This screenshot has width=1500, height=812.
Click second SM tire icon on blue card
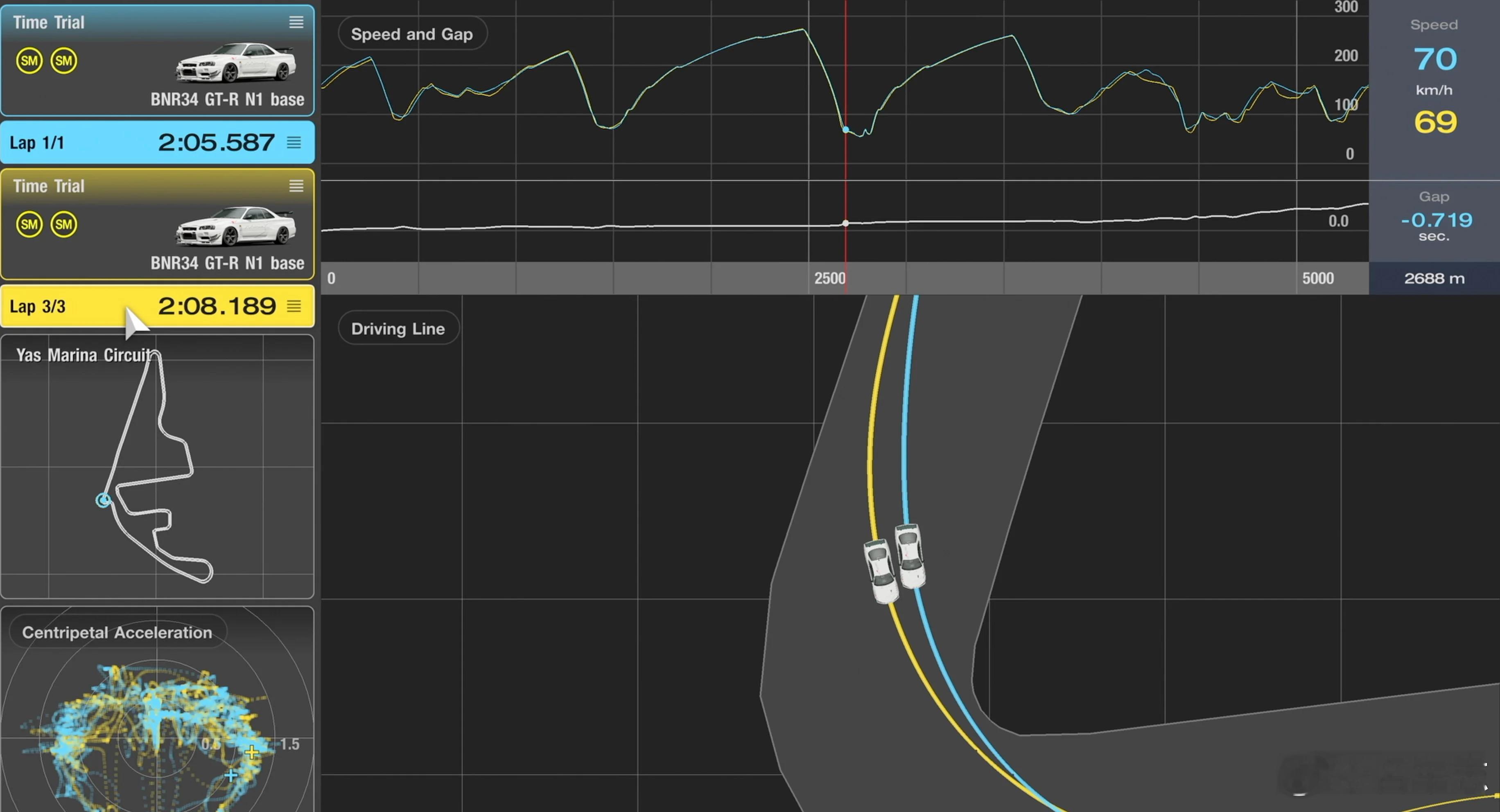63,61
